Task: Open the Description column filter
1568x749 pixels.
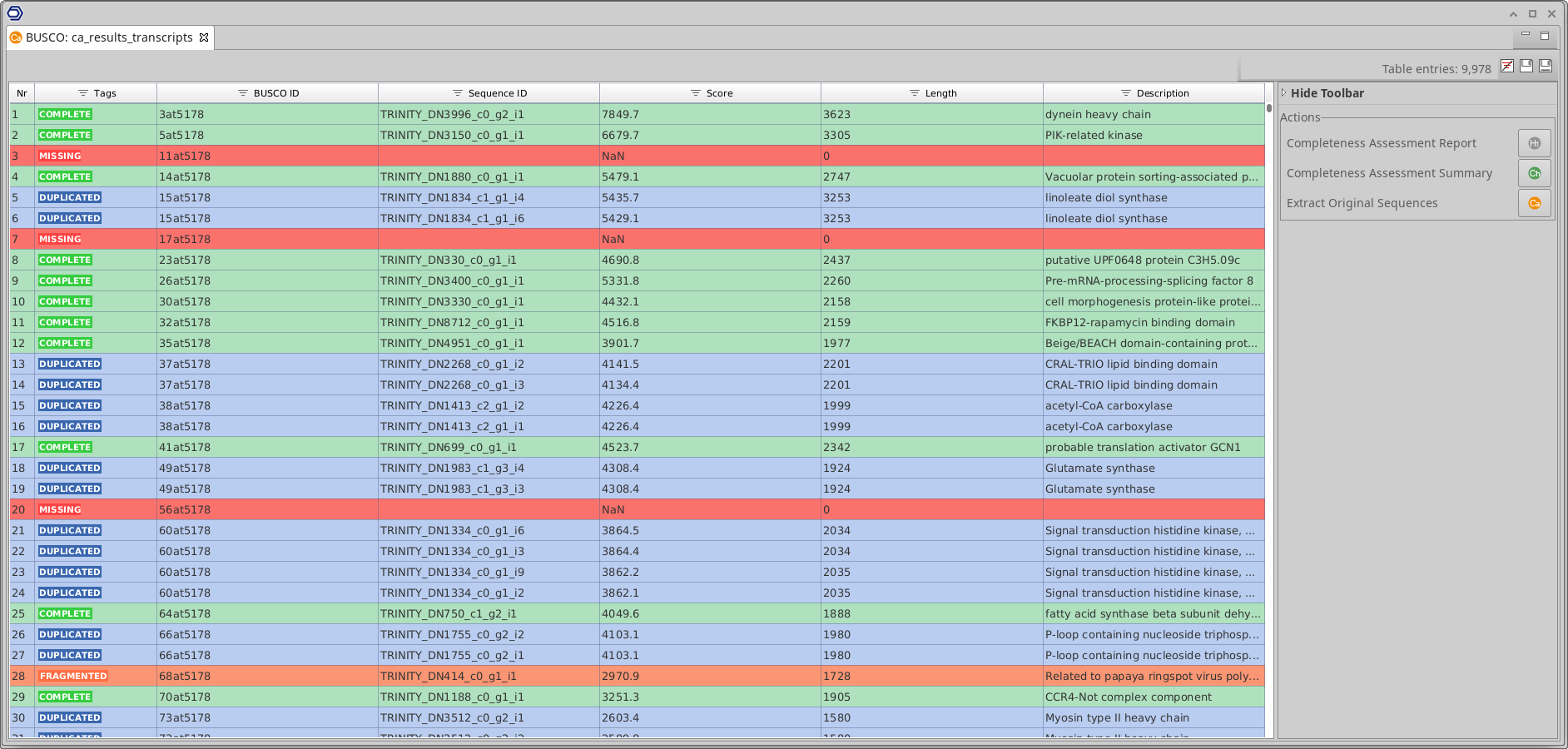Action: 1126,93
